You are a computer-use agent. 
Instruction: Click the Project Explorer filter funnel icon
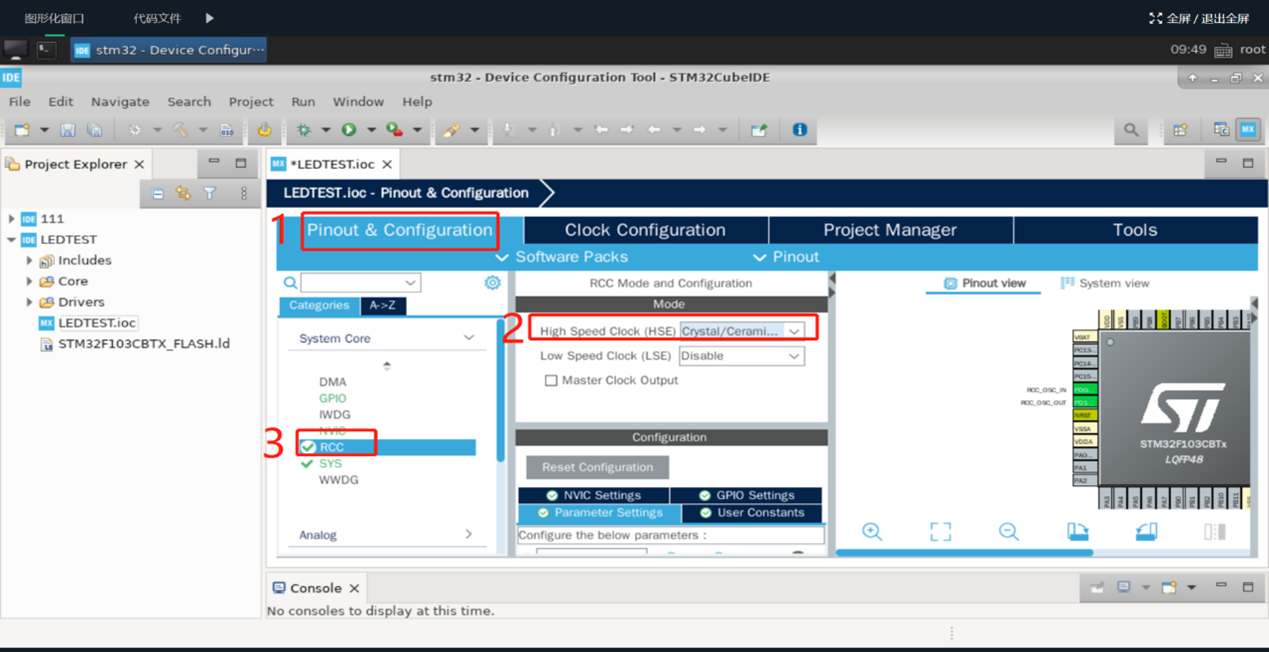[x=210, y=194]
